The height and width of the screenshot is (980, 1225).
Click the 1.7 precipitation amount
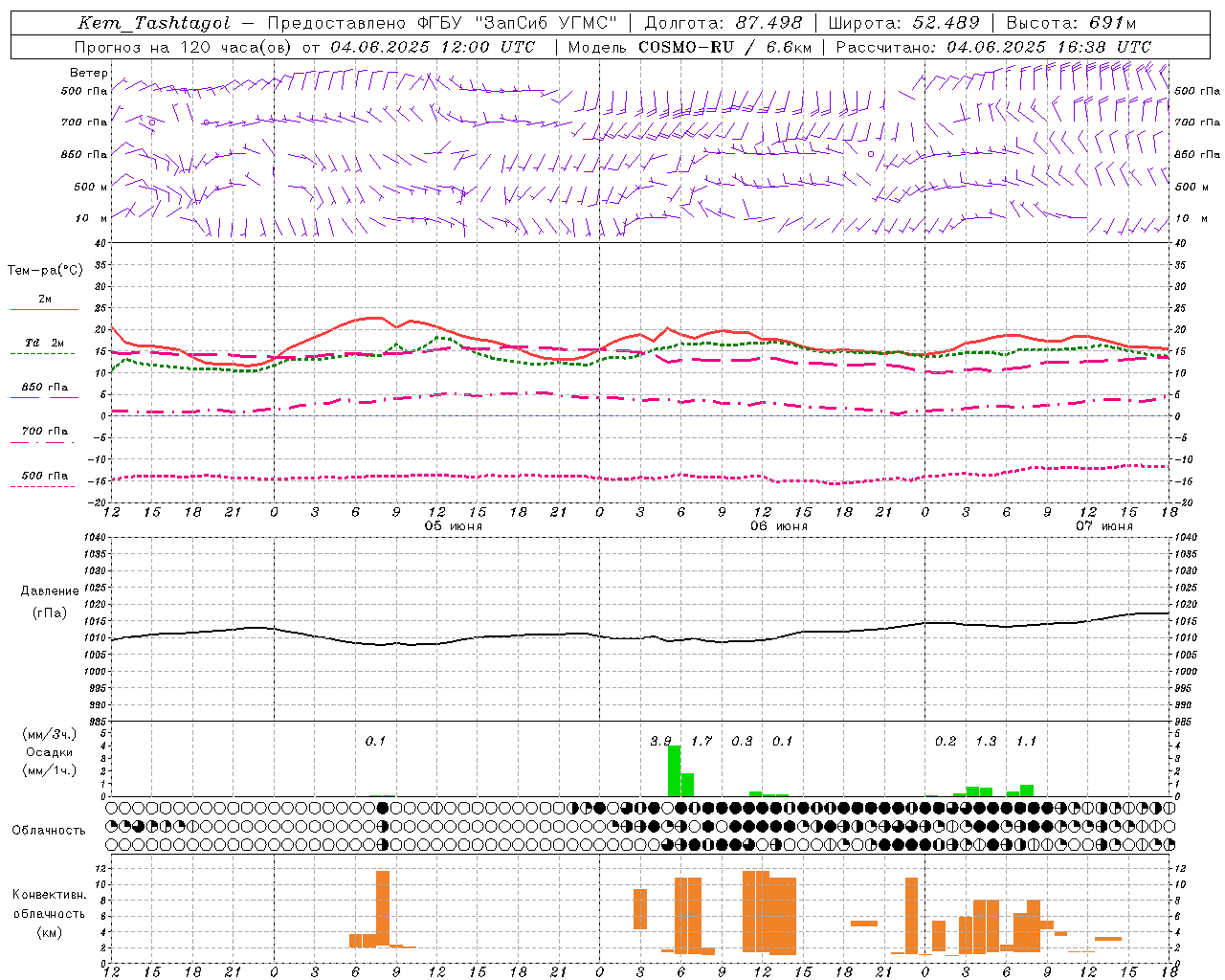click(x=702, y=742)
